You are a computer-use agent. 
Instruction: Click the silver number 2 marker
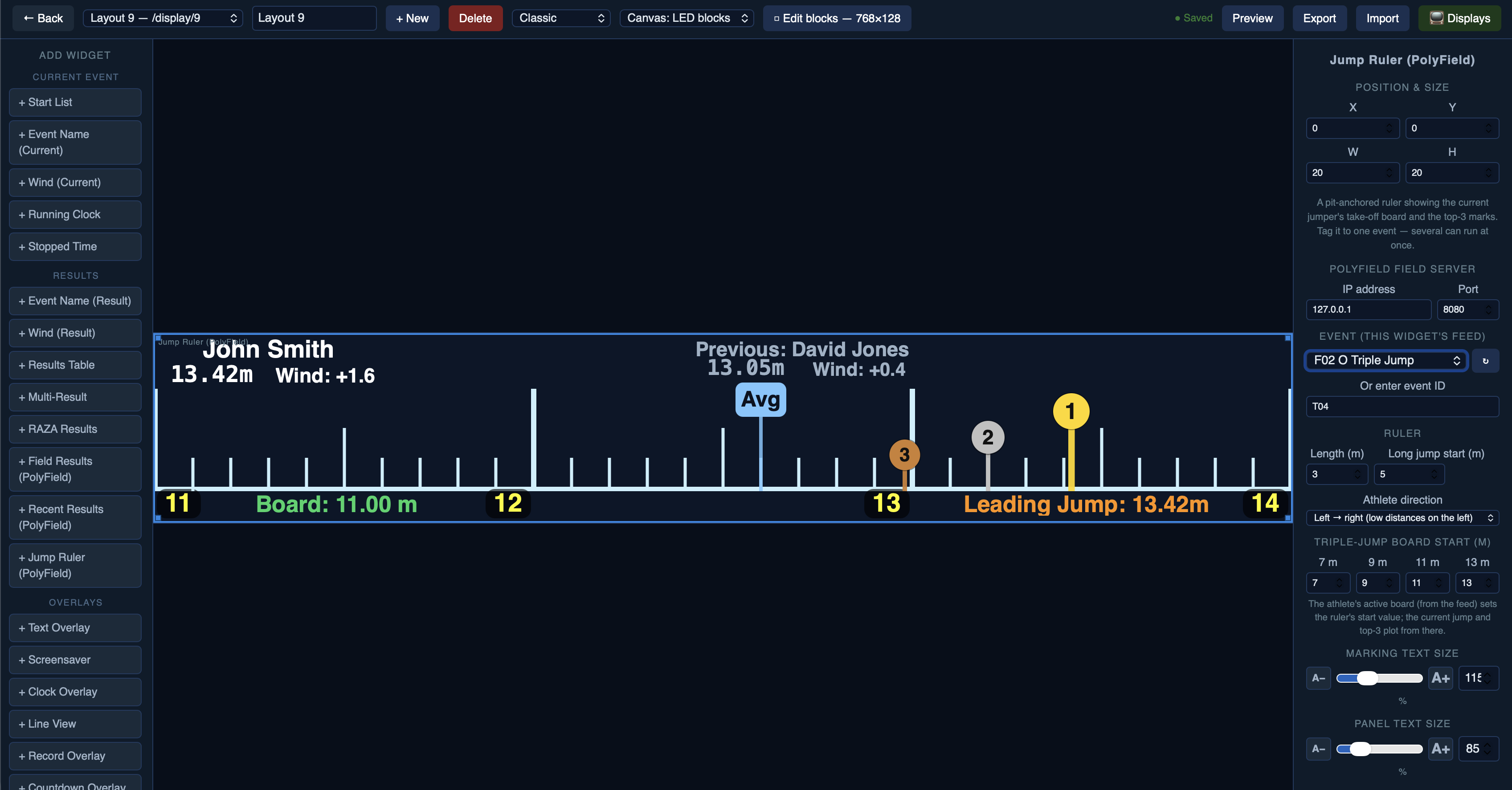988,437
